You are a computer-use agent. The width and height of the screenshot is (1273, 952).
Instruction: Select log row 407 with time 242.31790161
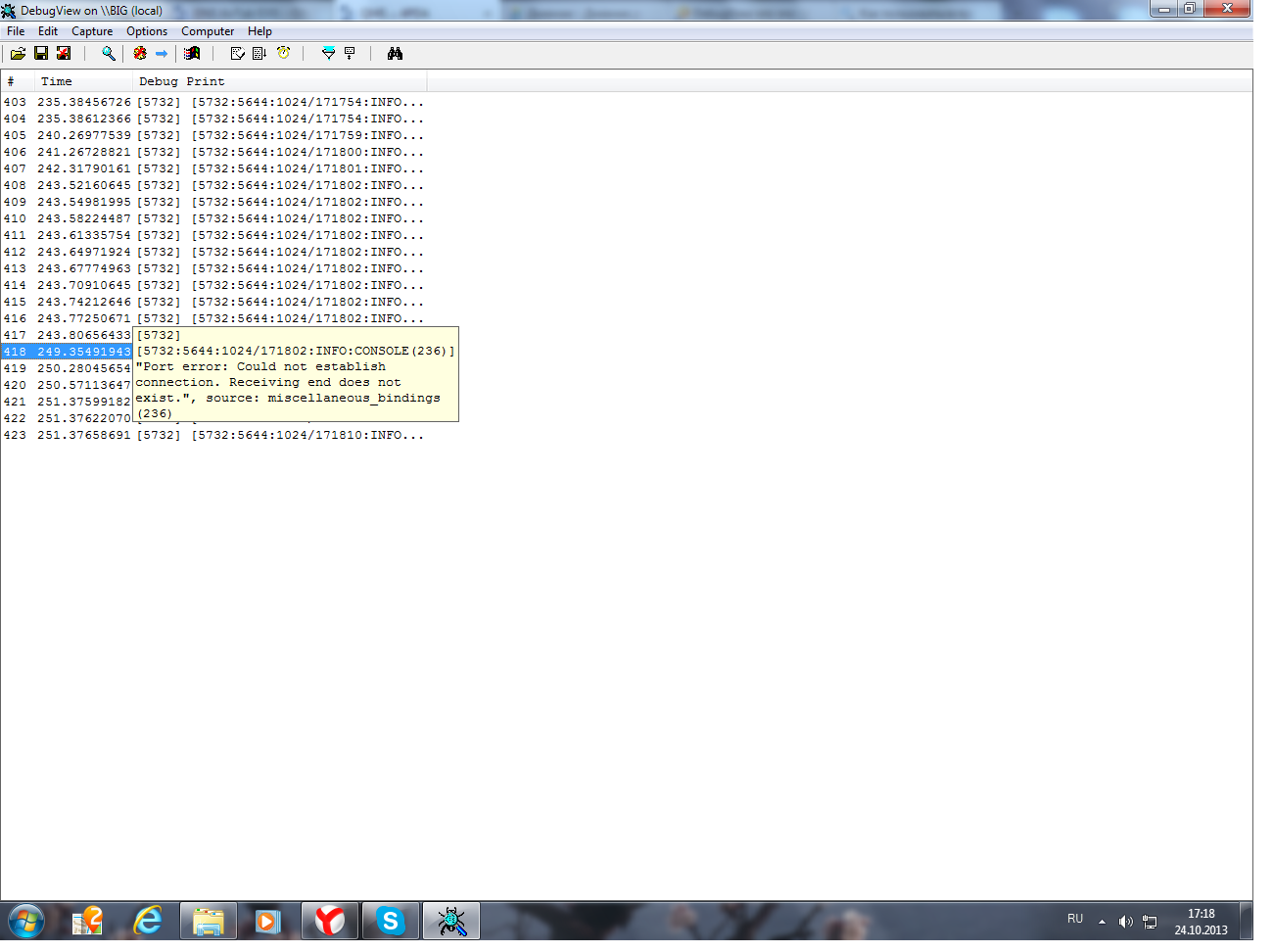tap(214, 168)
